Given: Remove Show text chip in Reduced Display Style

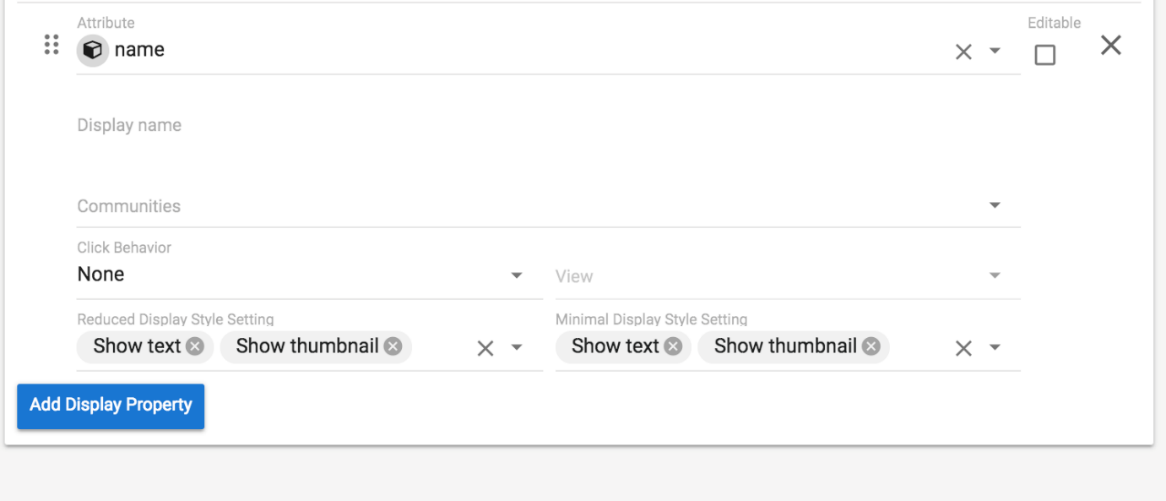Looking at the screenshot, I should click(x=195, y=346).
